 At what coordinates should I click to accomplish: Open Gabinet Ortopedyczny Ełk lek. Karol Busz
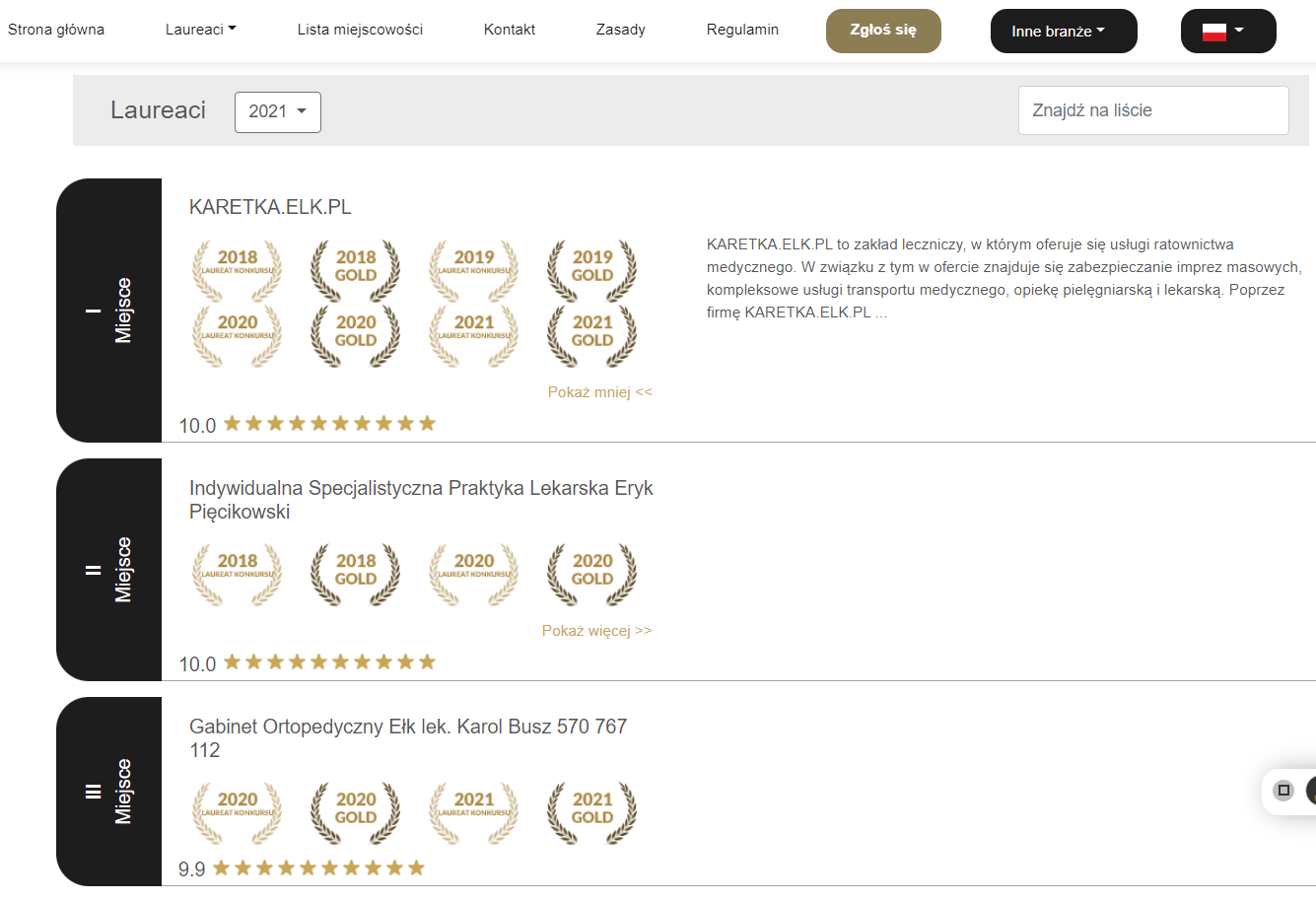pyautogui.click(x=408, y=738)
